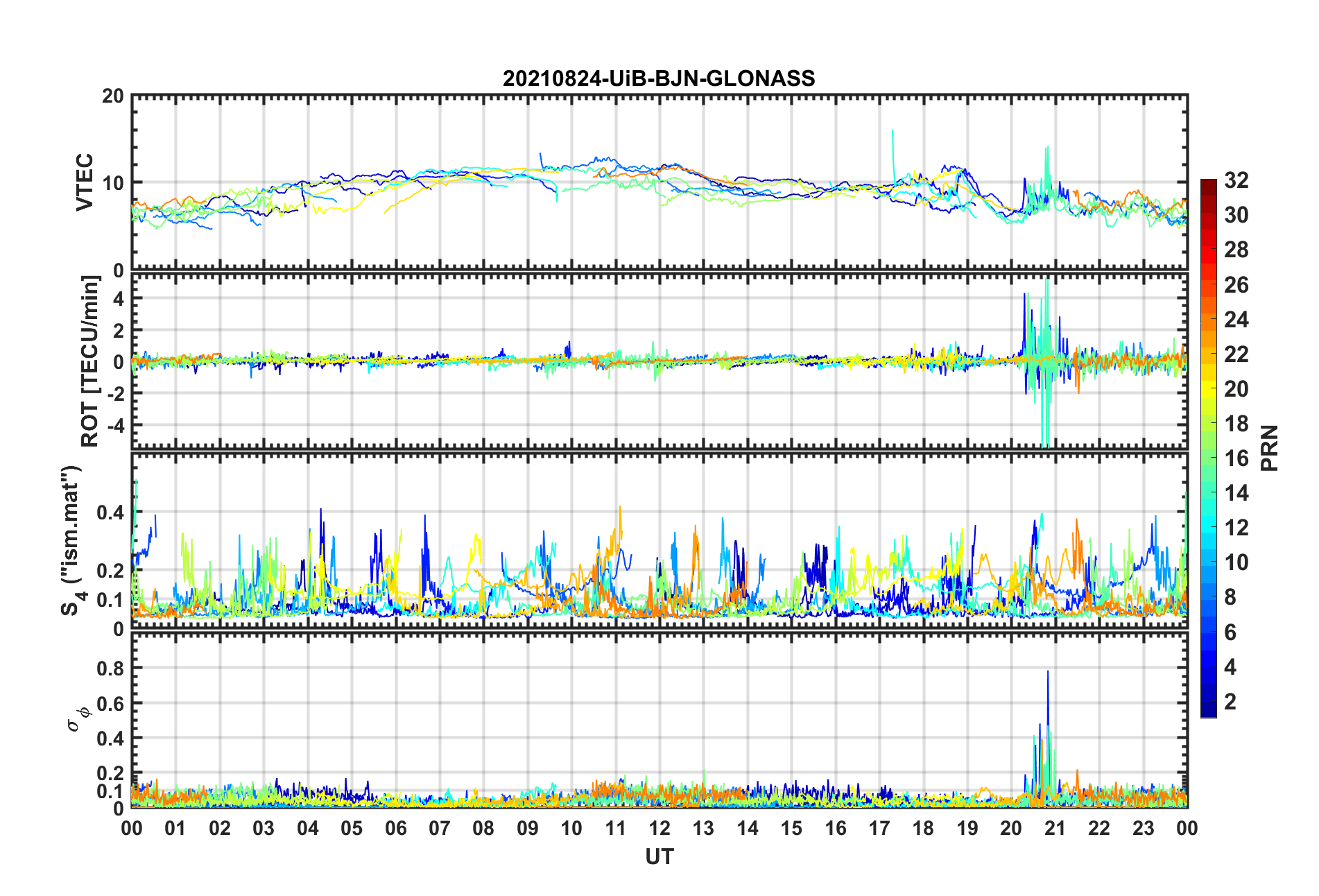Click x-axis tick label 18
The height and width of the screenshot is (896, 1319).
pos(923,828)
